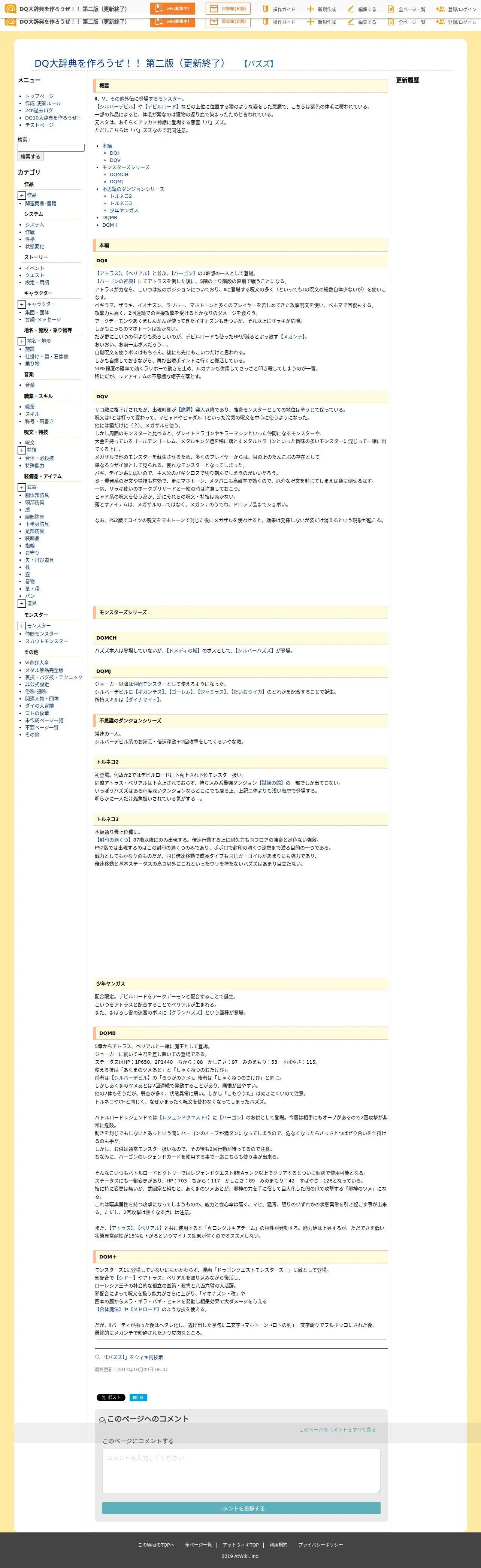The width and height of the screenshot is (481, 1568).
Task: Open アットウィキTOP footer link
Action: [x=240, y=1545]
